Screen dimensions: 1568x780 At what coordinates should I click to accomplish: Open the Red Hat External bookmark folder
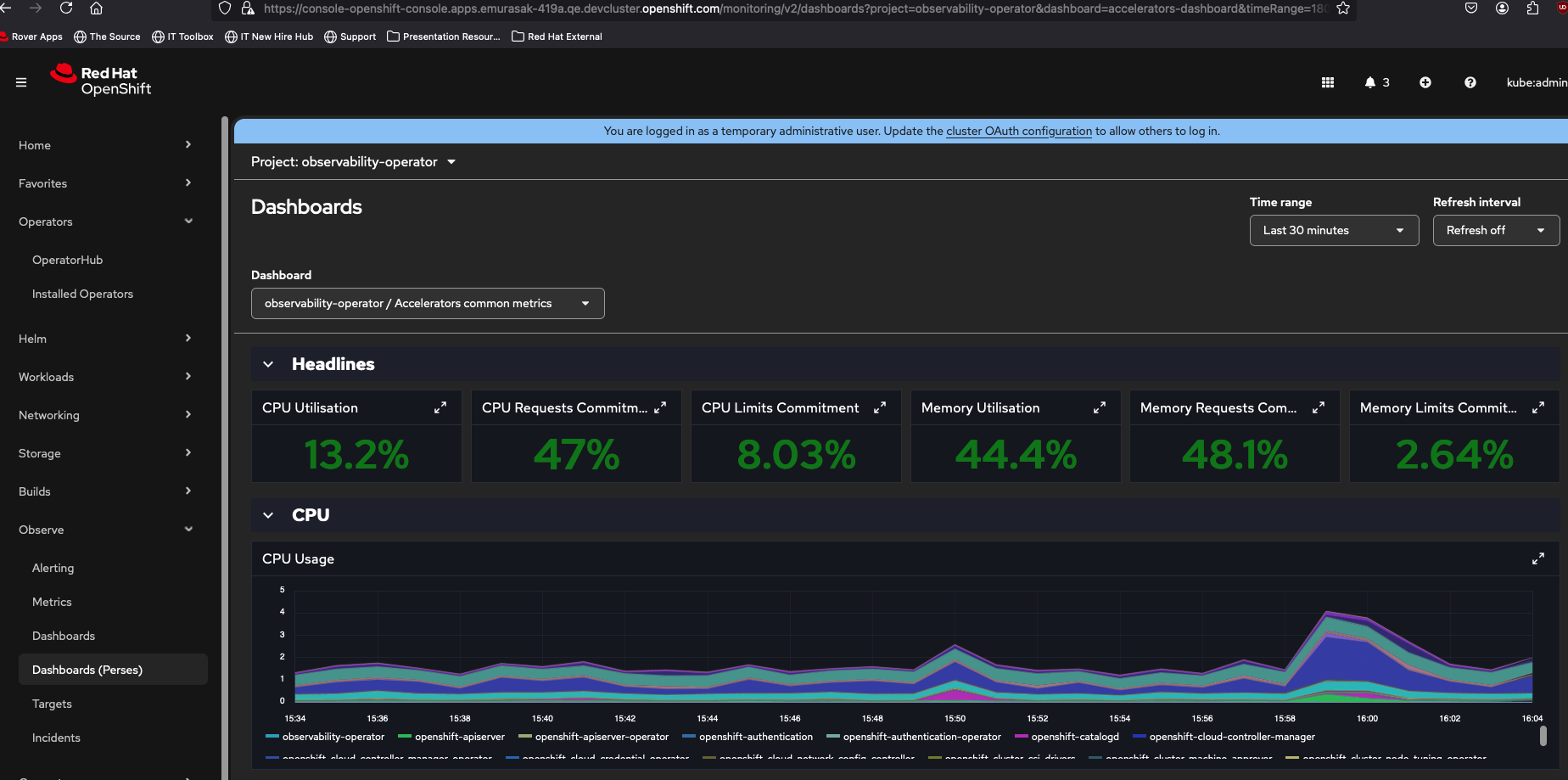point(557,36)
